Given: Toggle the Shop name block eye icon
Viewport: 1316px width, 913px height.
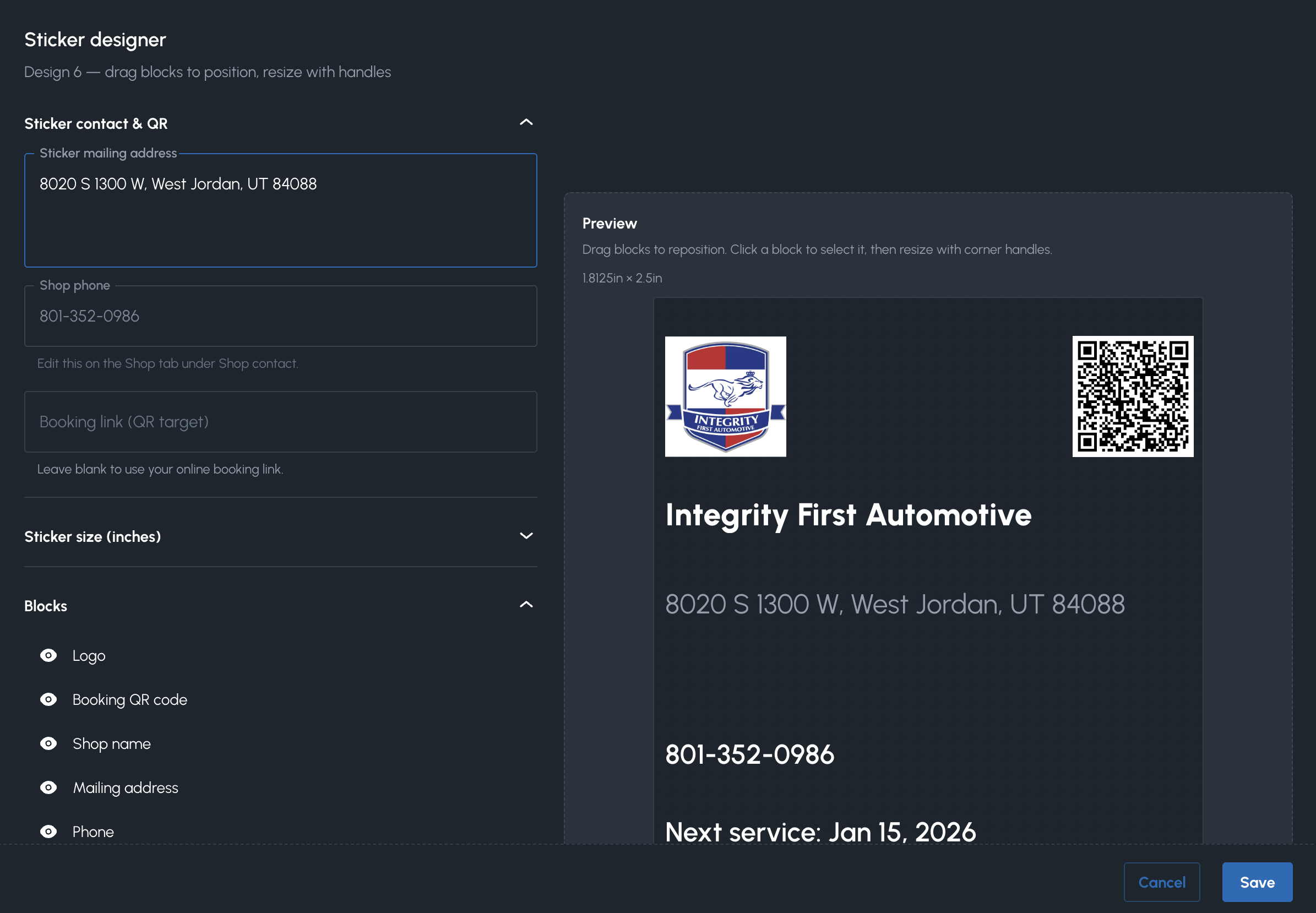Looking at the screenshot, I should pos(48,744).
